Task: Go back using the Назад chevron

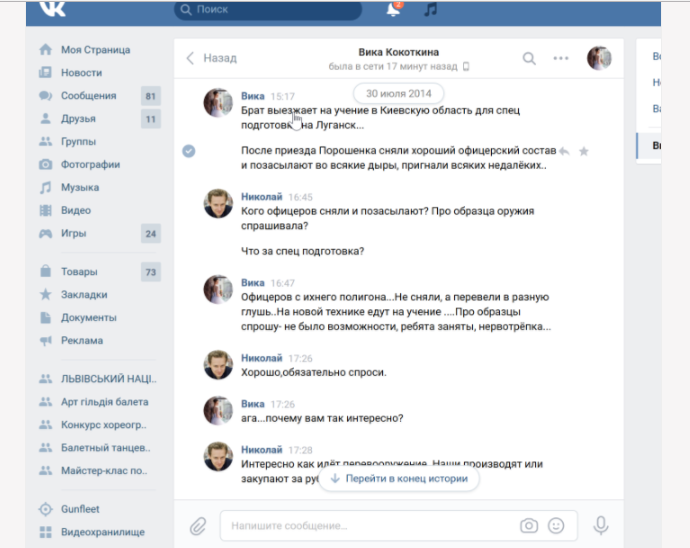Action: 211,58
